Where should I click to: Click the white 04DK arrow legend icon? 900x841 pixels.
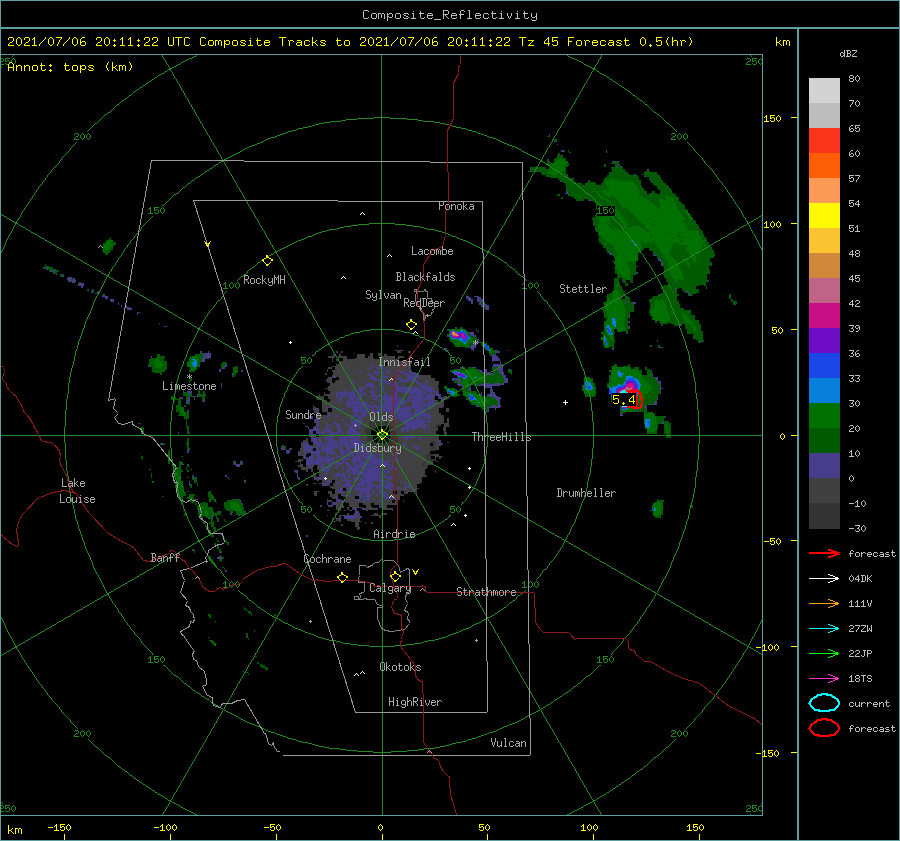coord(824,578)
